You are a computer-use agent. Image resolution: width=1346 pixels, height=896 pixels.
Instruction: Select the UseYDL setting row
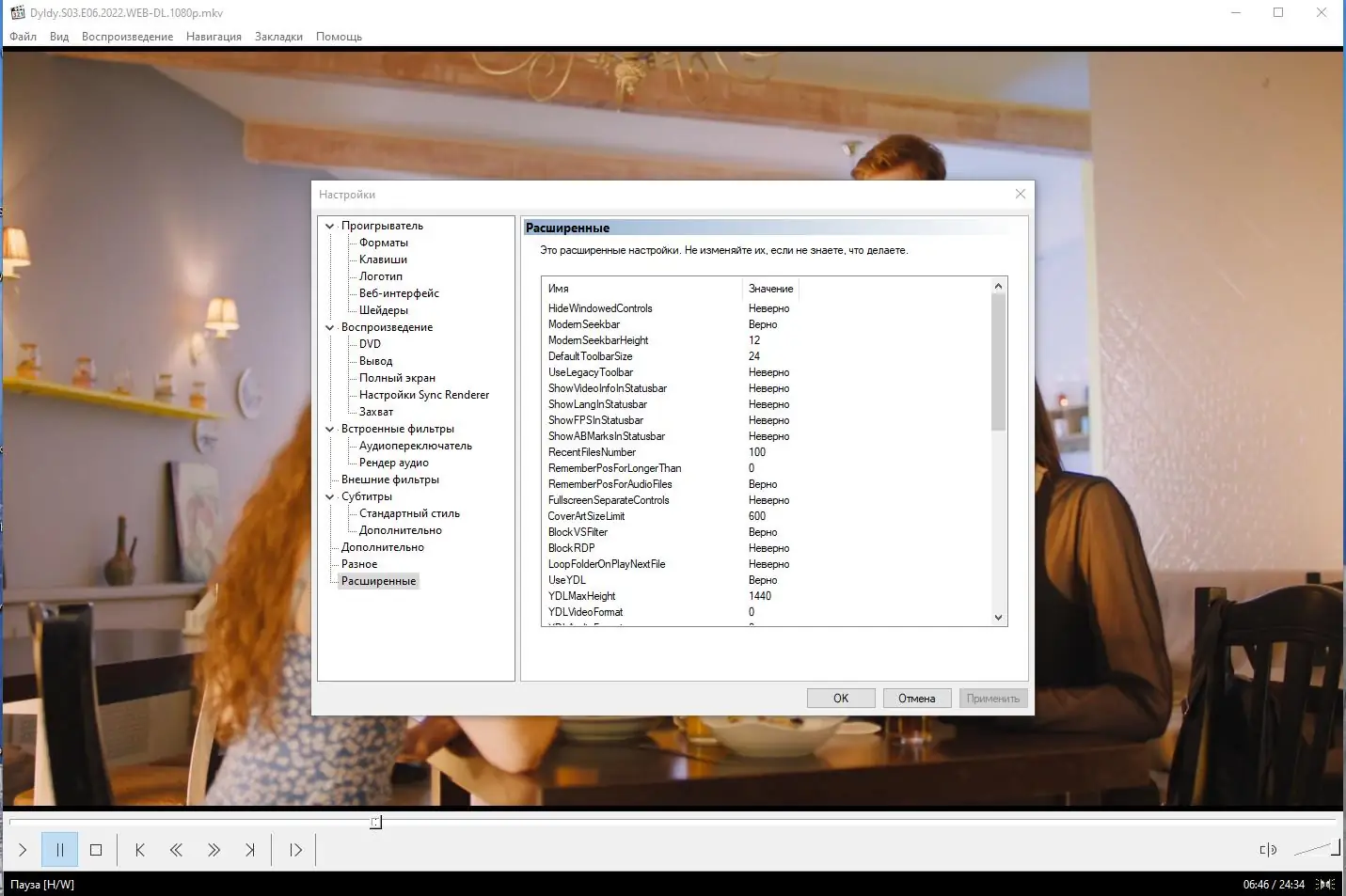[767, 580]
